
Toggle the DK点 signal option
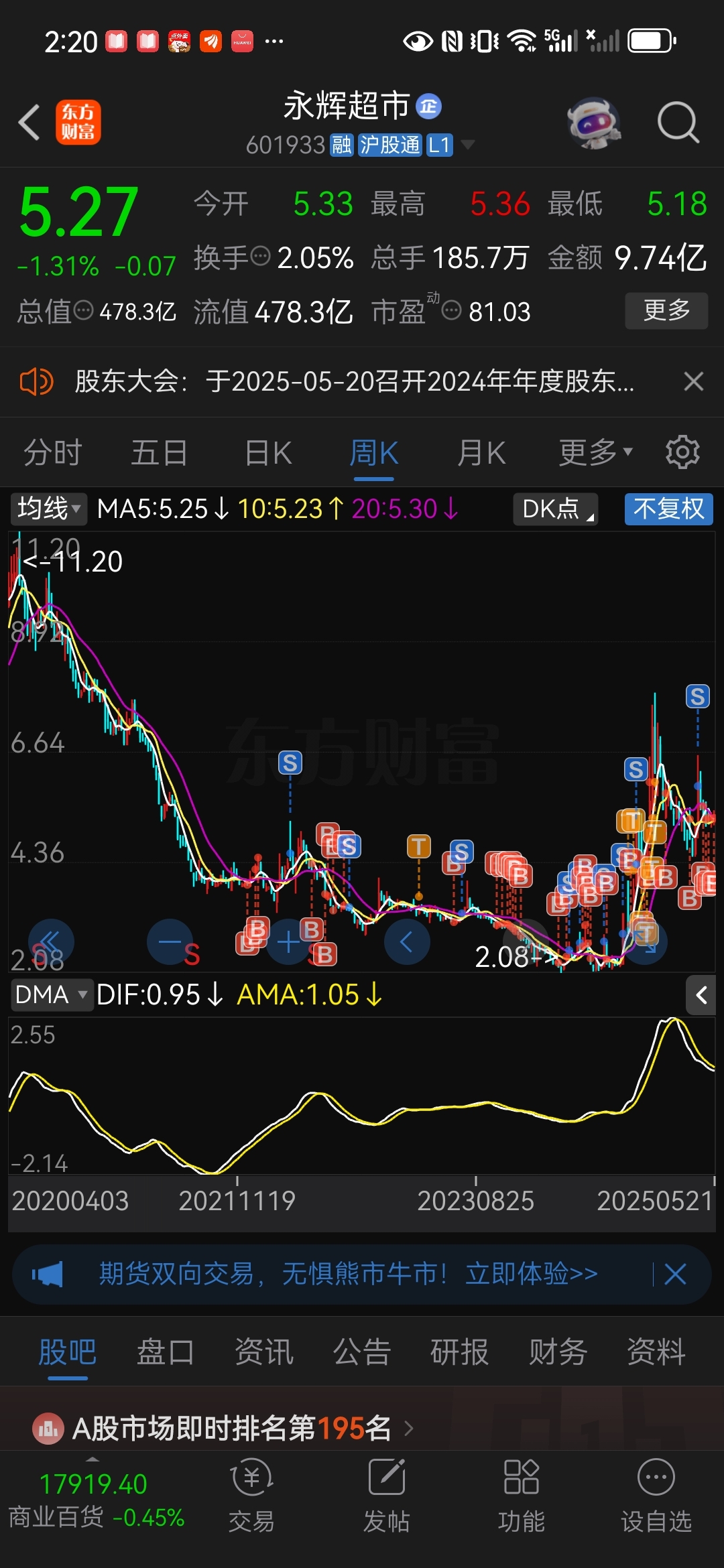556,509
